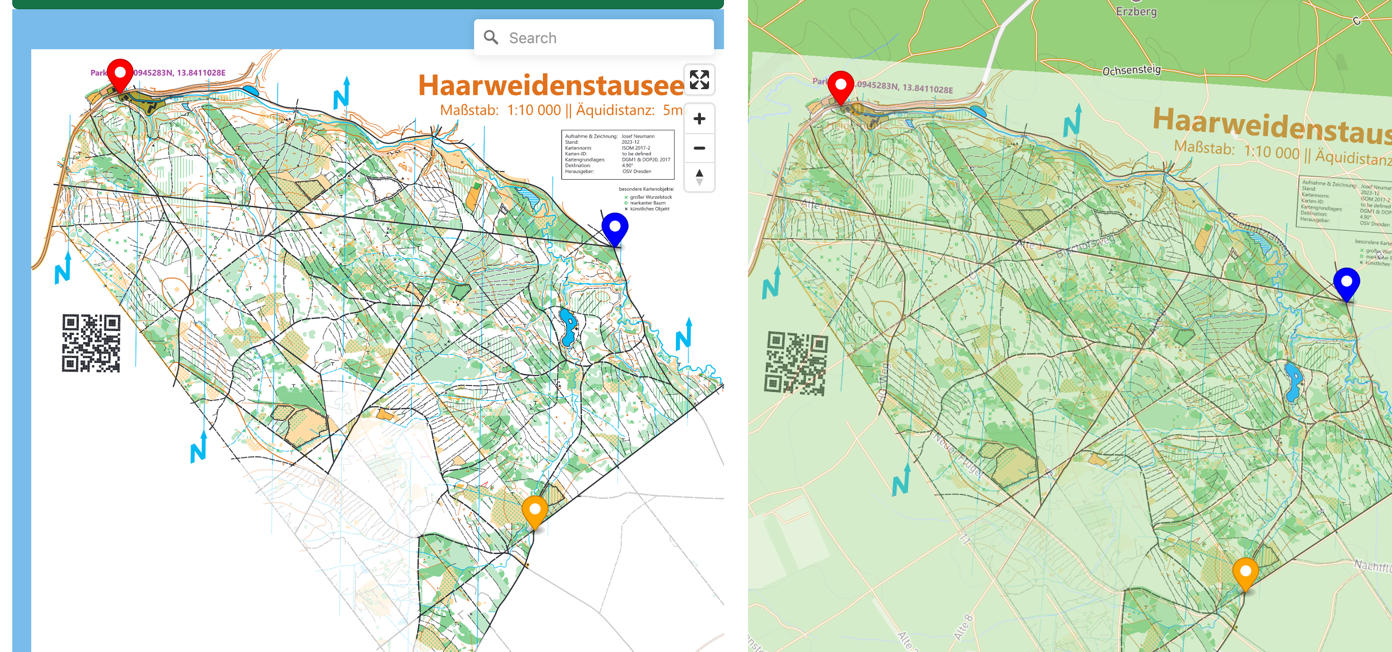
Task: Zoom in using the plus button
Action: [699, 119]
